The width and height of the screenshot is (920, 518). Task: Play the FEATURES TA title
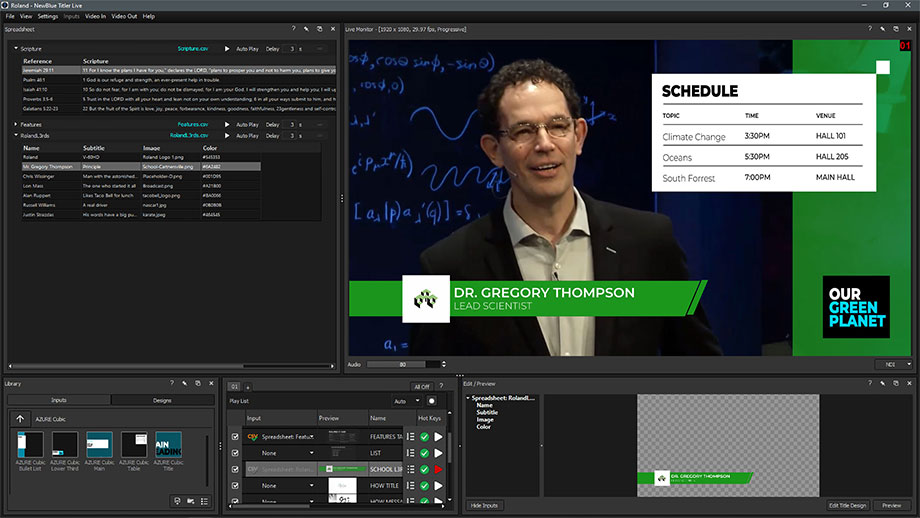pos(438,436)
